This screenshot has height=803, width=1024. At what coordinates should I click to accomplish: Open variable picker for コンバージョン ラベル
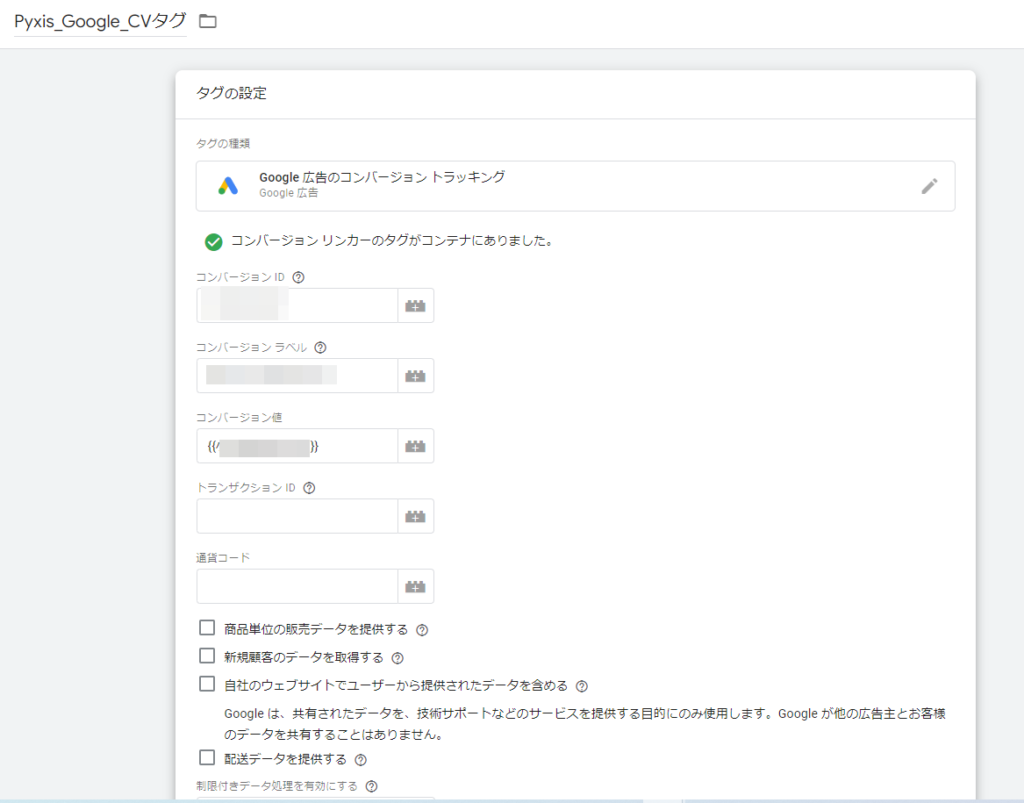(415, 376)
